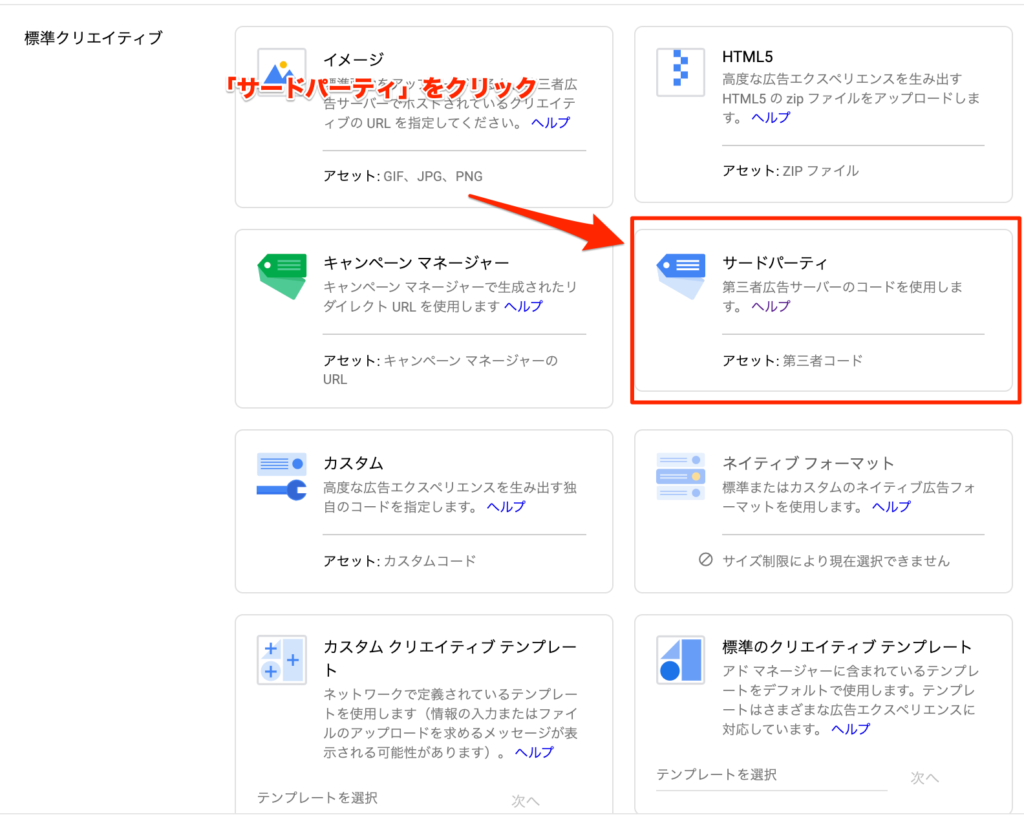Open template select field under standard template
Screen dimensions: 1024x821
pos(771,775)
